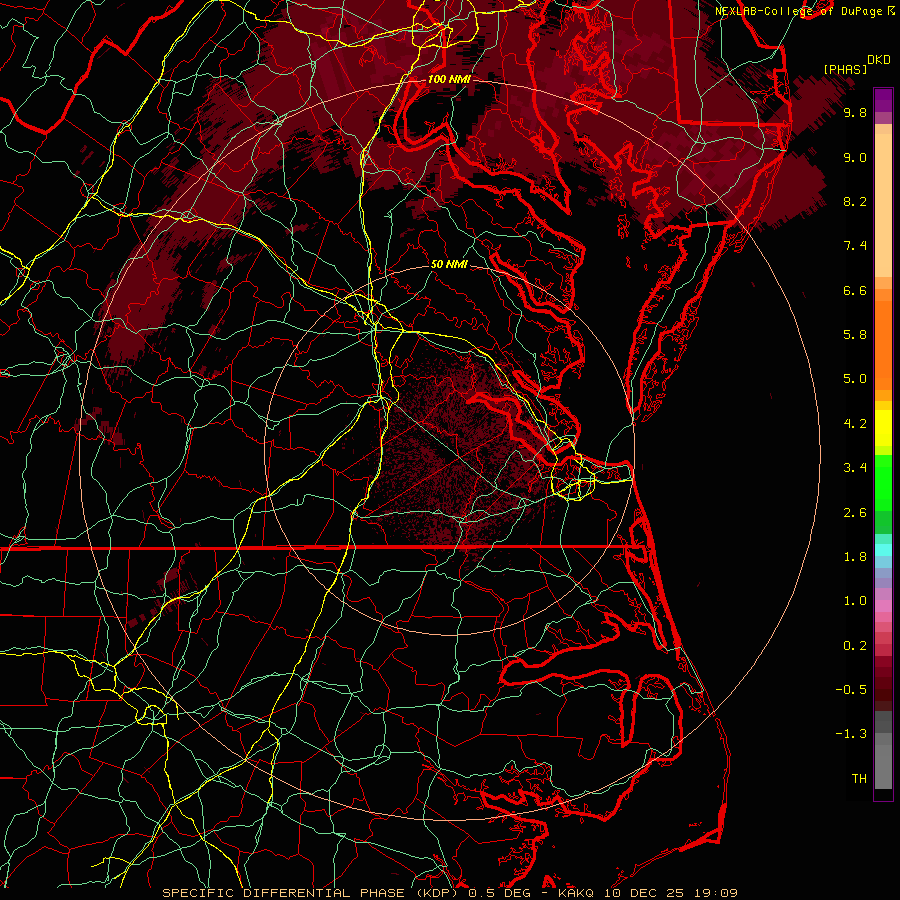This screenshot has width=900, height=900.
Task: Click the DKD unit label
Action: click(879, 60)
